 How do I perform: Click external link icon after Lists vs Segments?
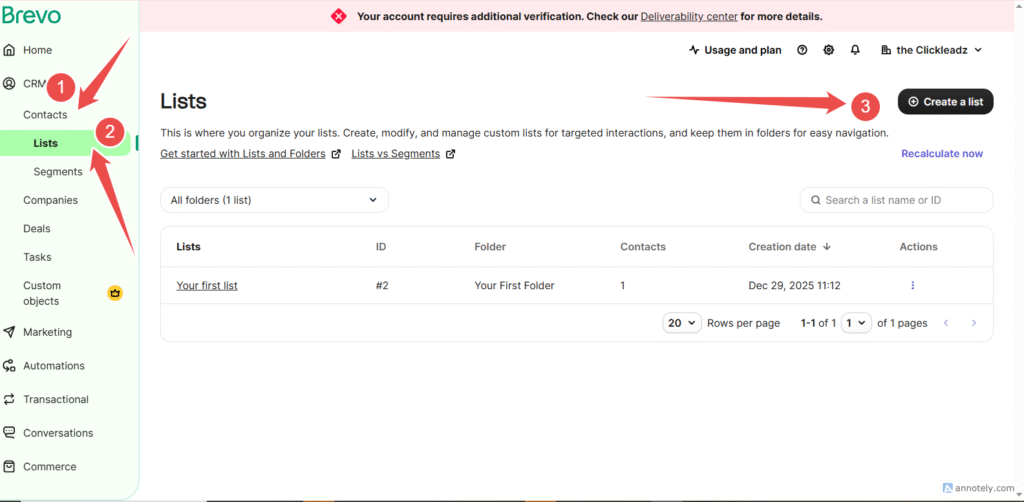450,155
